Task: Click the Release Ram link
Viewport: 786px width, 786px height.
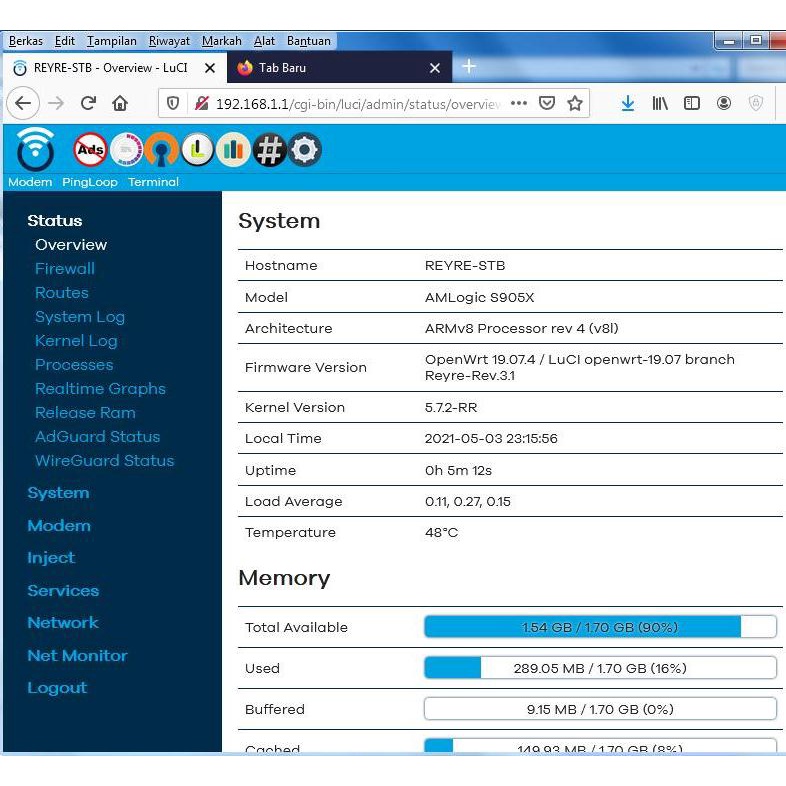Action: (85, 413)
